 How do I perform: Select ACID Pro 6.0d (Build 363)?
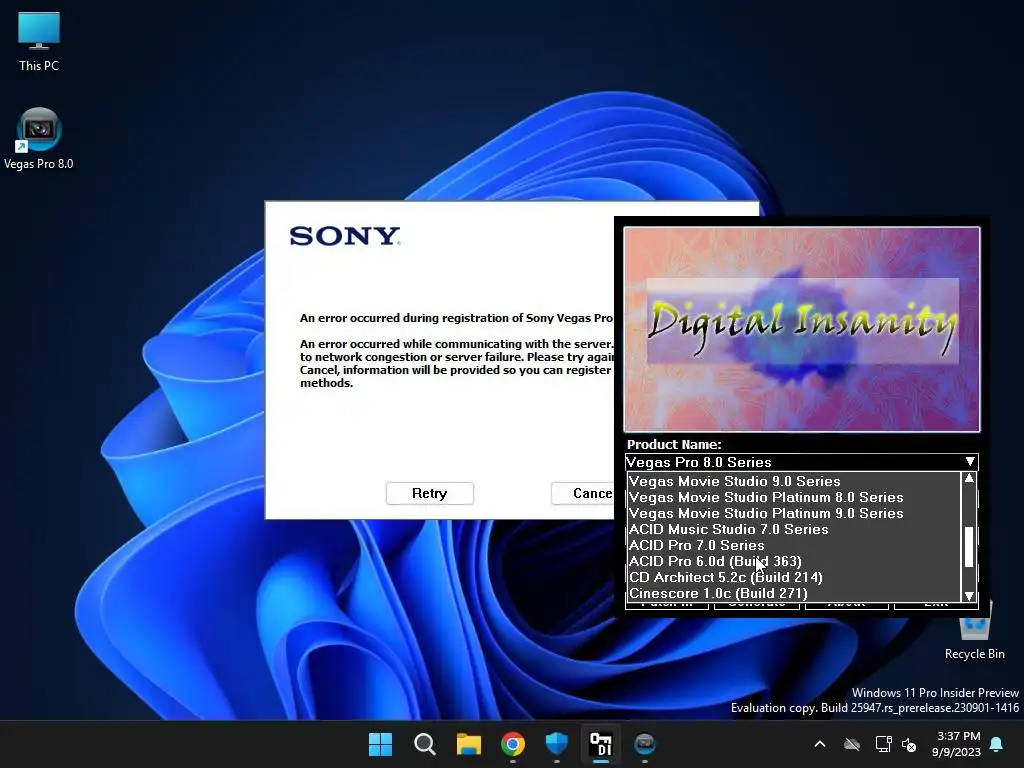click(x=793, y=561)
